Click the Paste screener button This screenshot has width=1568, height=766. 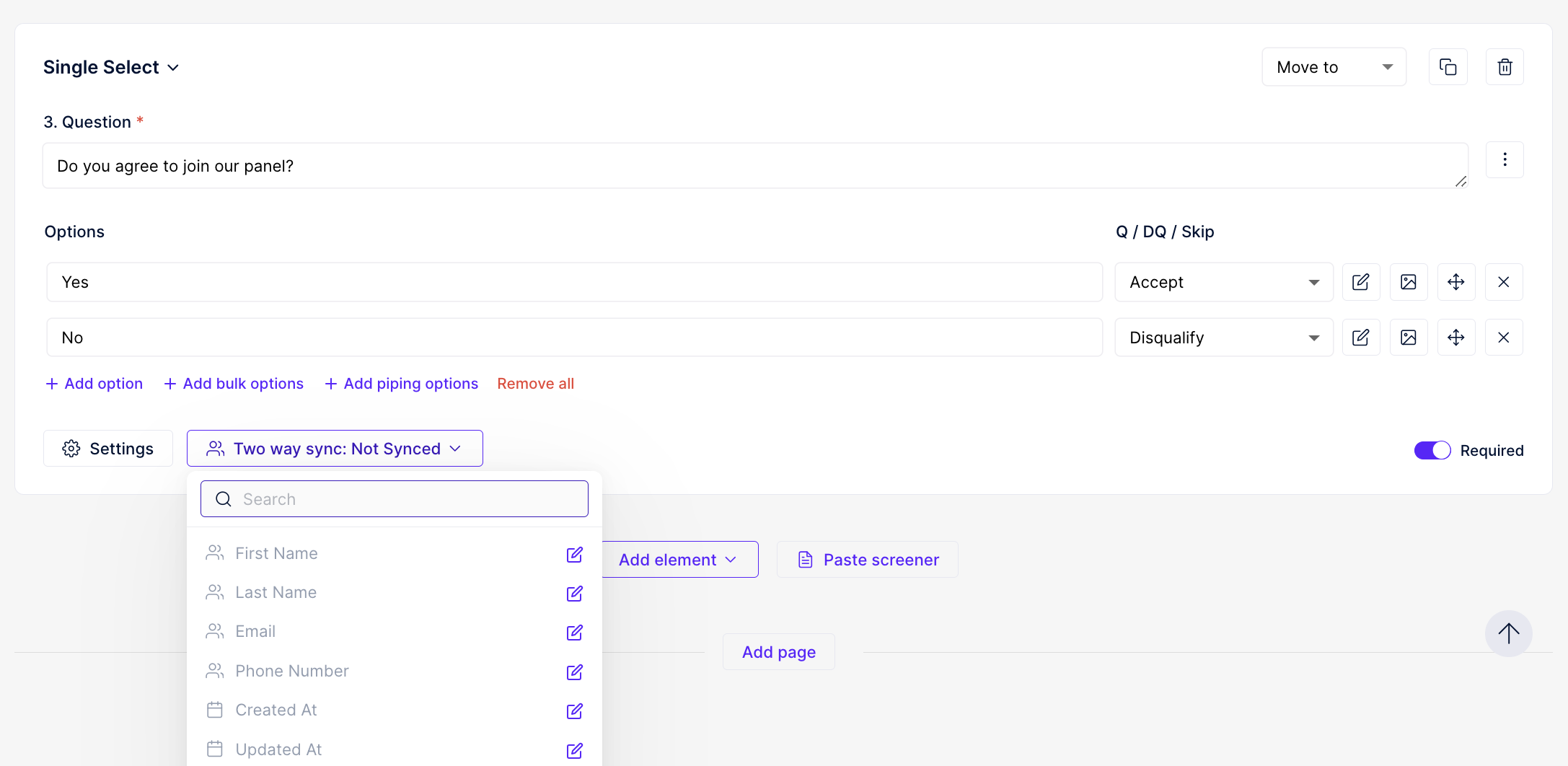point(868,560)
